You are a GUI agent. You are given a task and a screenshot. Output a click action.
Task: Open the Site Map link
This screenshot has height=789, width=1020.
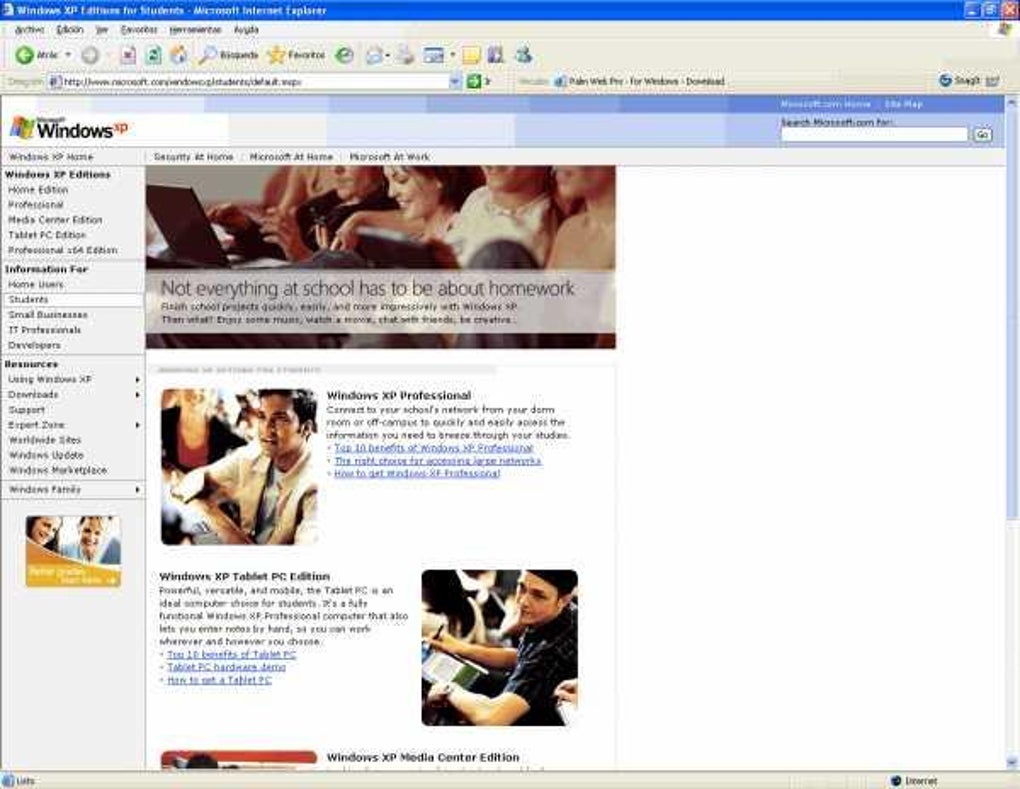pos(903,104)
